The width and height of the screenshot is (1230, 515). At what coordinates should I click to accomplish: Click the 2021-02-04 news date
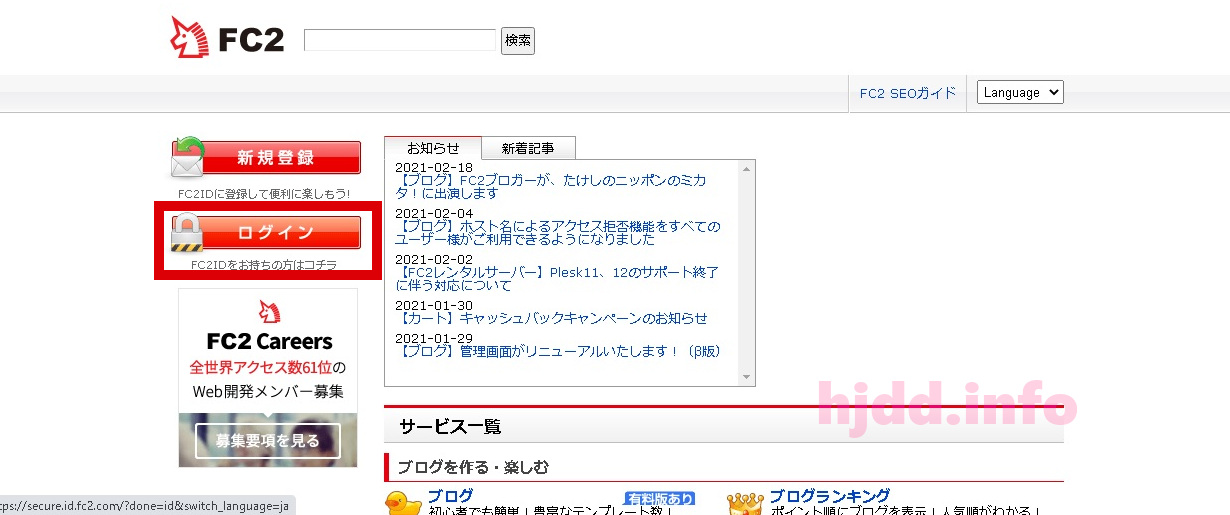[x=434, y=213]
